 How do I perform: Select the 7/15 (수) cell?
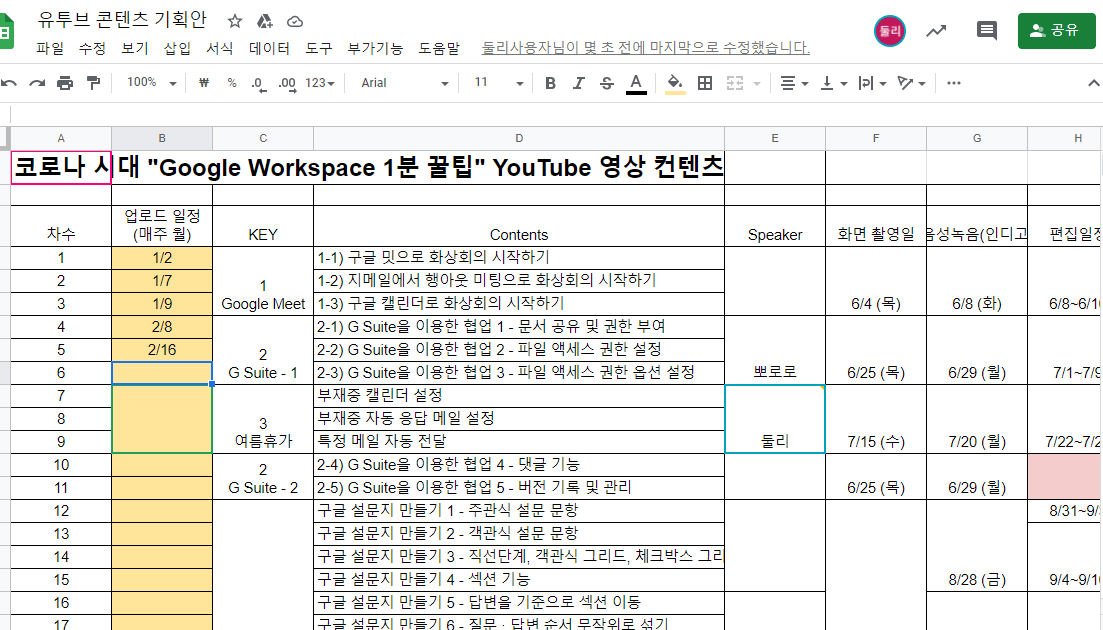click(876, 419)
